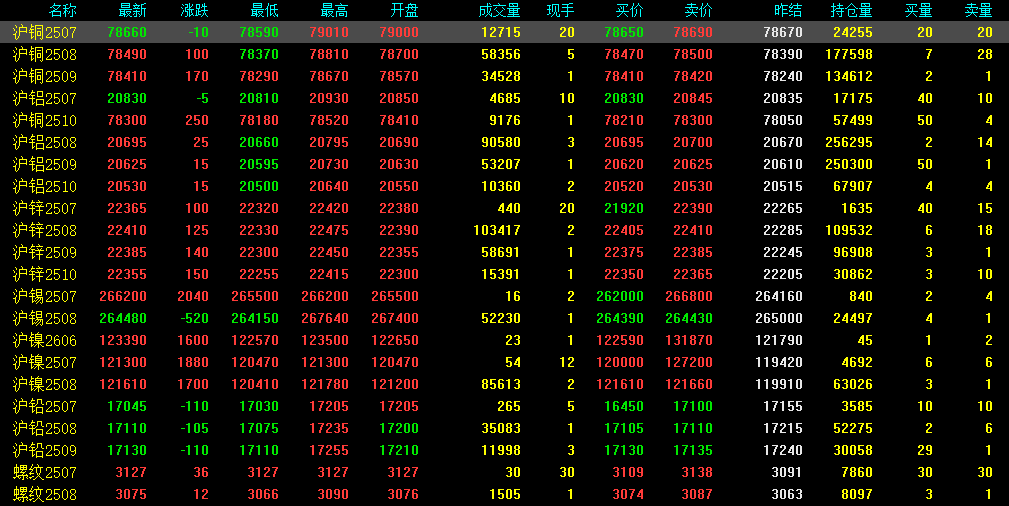Click previous settle 22265 for 沪锌2507
This screenshot has width=1009, height=506.
782,208
